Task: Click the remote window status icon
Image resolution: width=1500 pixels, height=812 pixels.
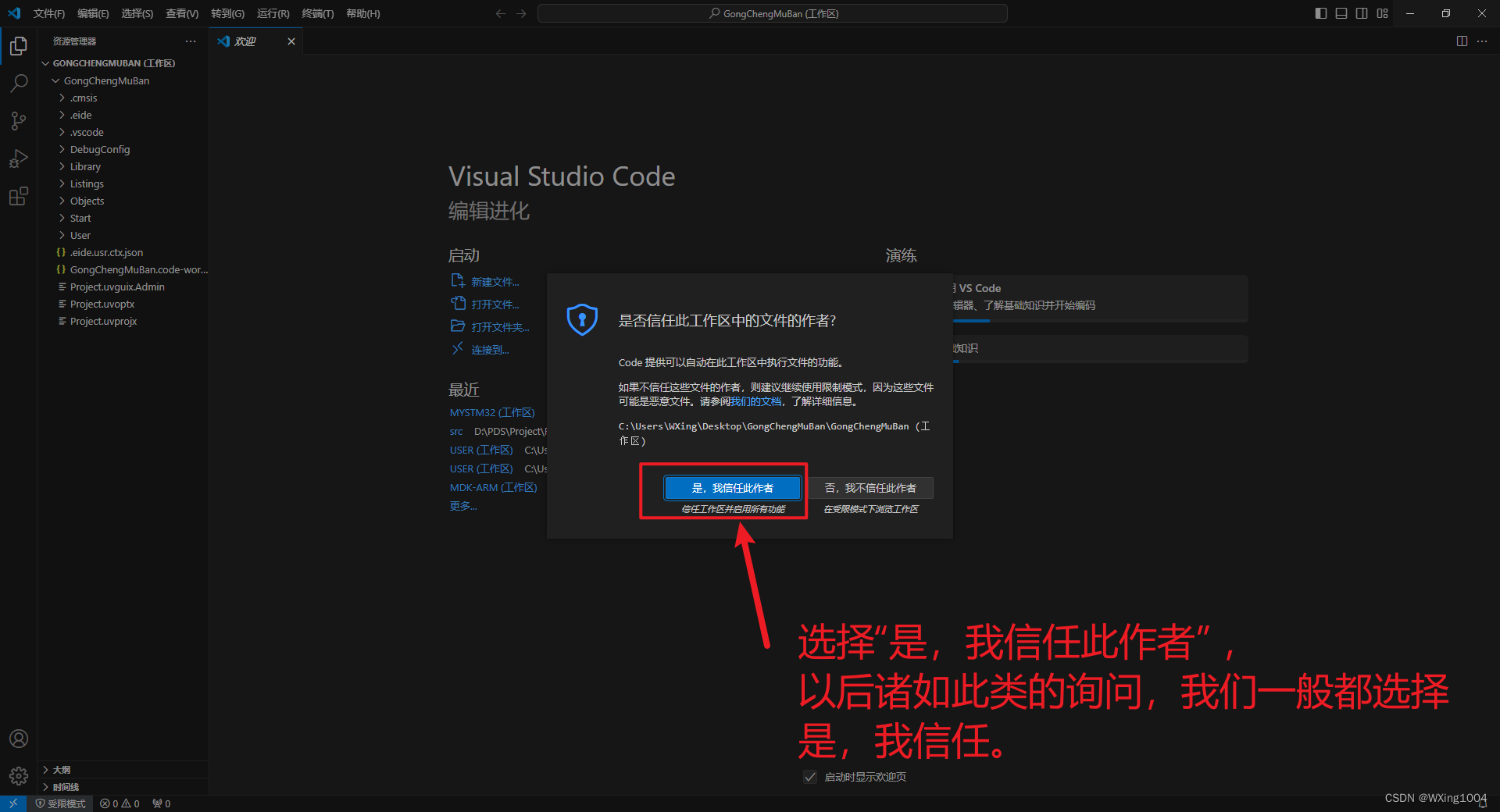Action: click(13, 803)
